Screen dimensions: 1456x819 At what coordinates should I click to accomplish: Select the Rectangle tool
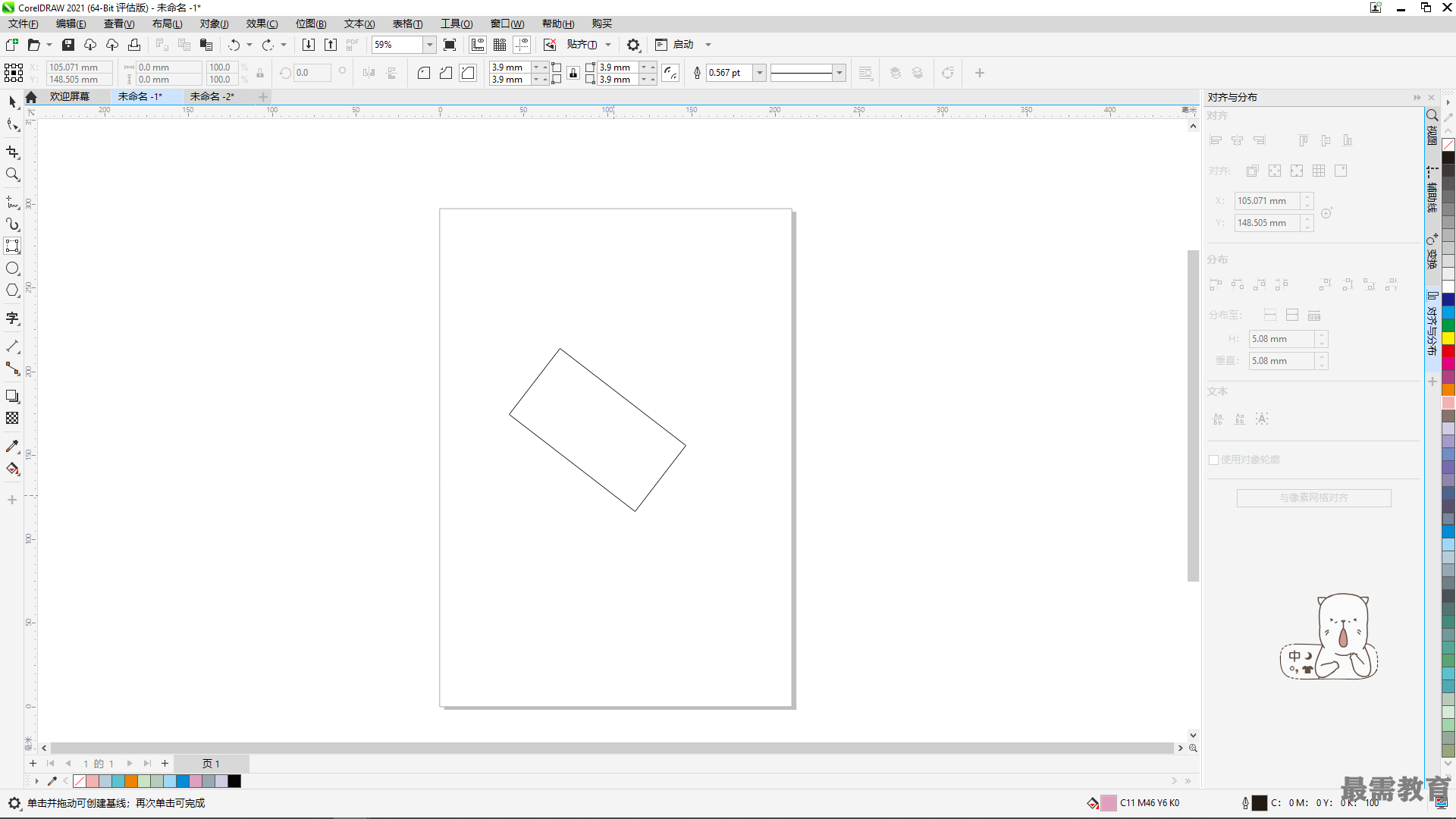click(12, 246)
